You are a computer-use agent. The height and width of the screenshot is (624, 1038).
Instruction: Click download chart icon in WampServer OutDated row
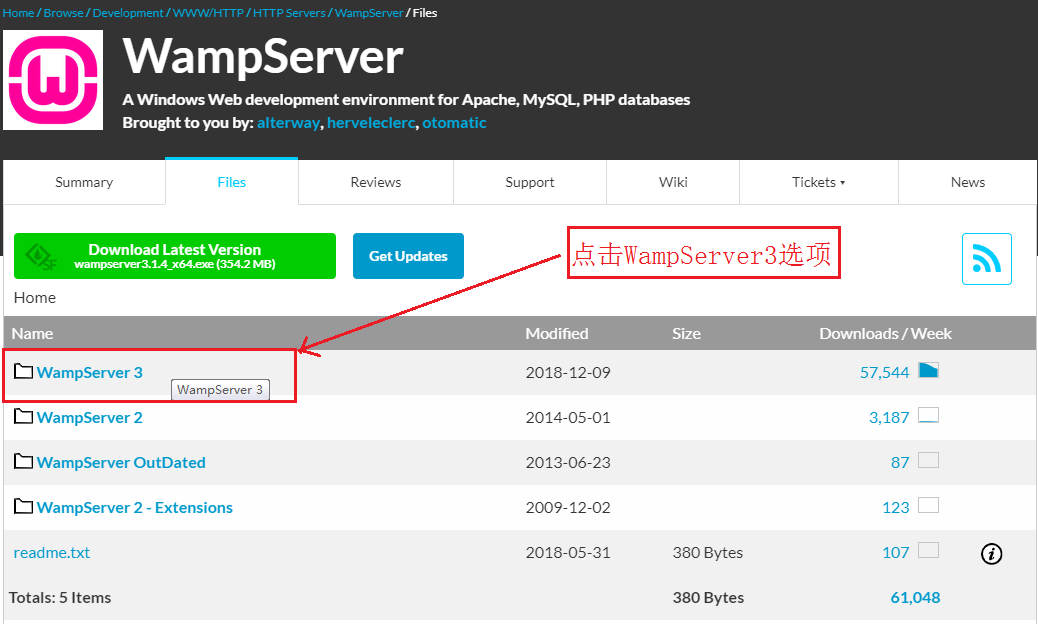pos(928,460)
